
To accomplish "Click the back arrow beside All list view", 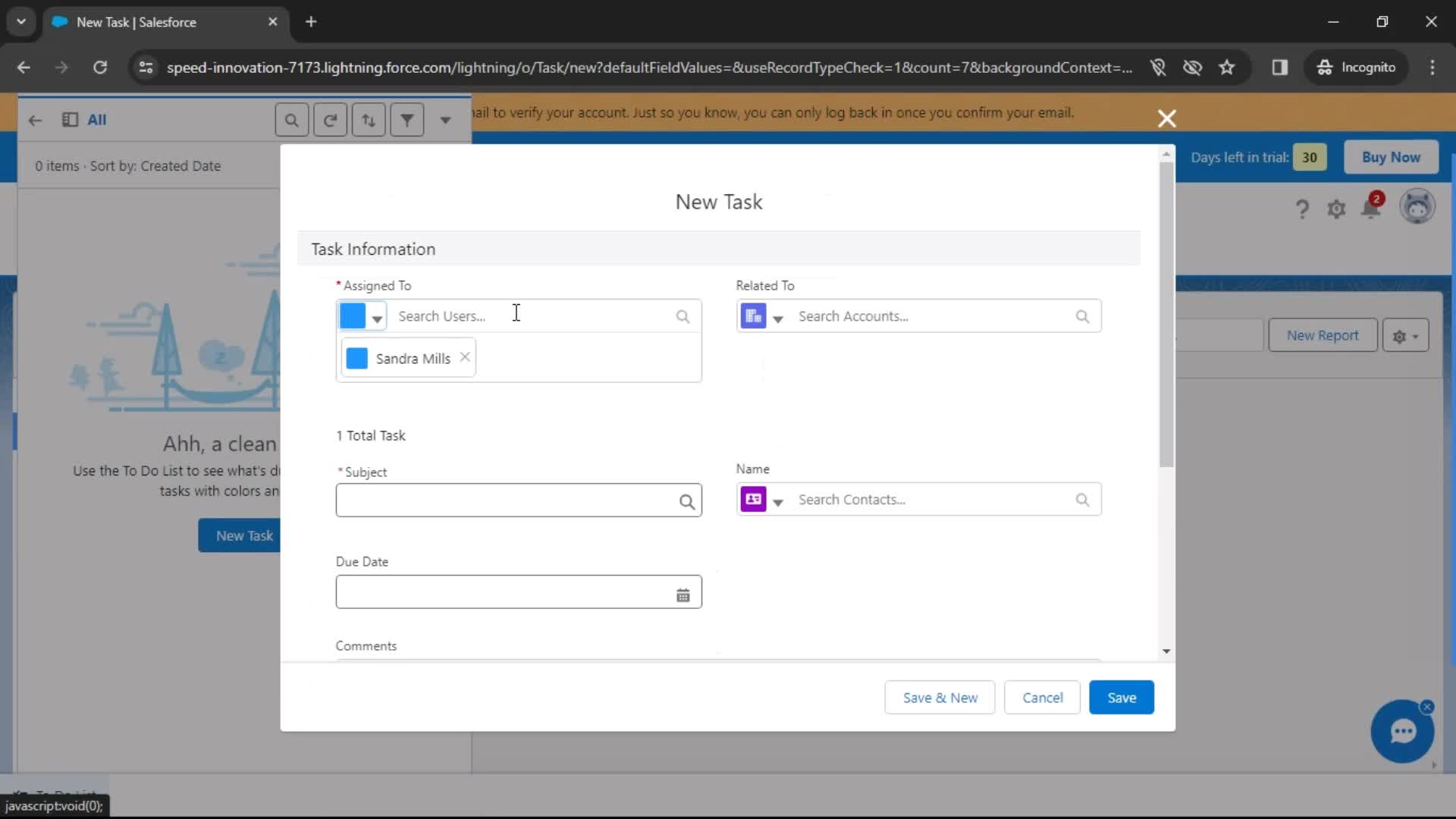I will pyautogui.click(x=35, y=120).
